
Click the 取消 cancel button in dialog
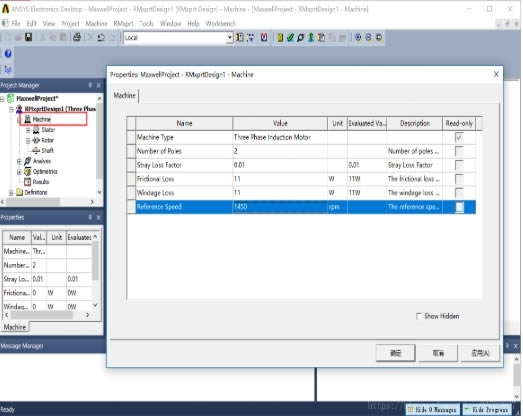click(x=438, y=353)
